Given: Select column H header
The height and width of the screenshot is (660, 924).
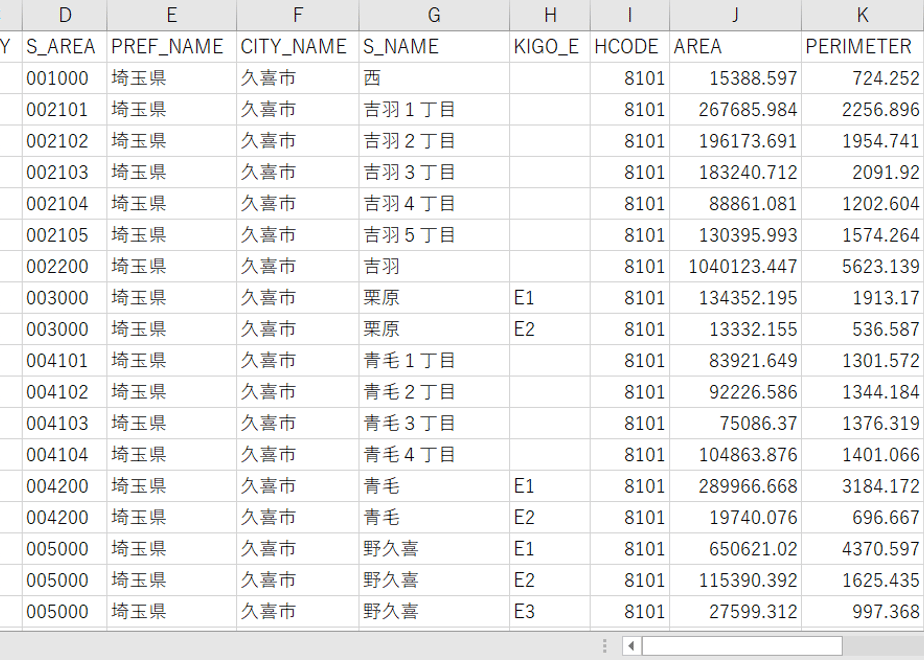Looking at the screenshot, I should click(x=550, y=15).
